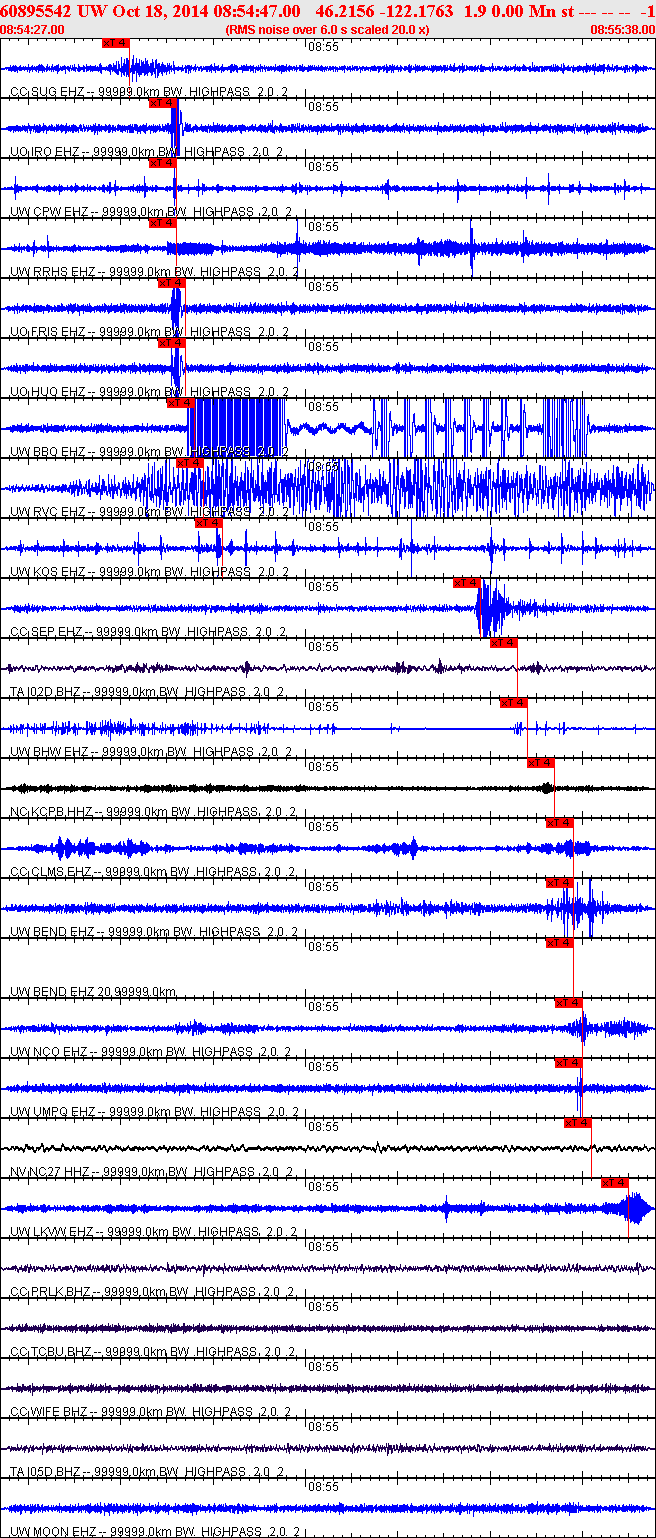Select the 'CC PRLK BHZ' trace label

pos(51,1292)
